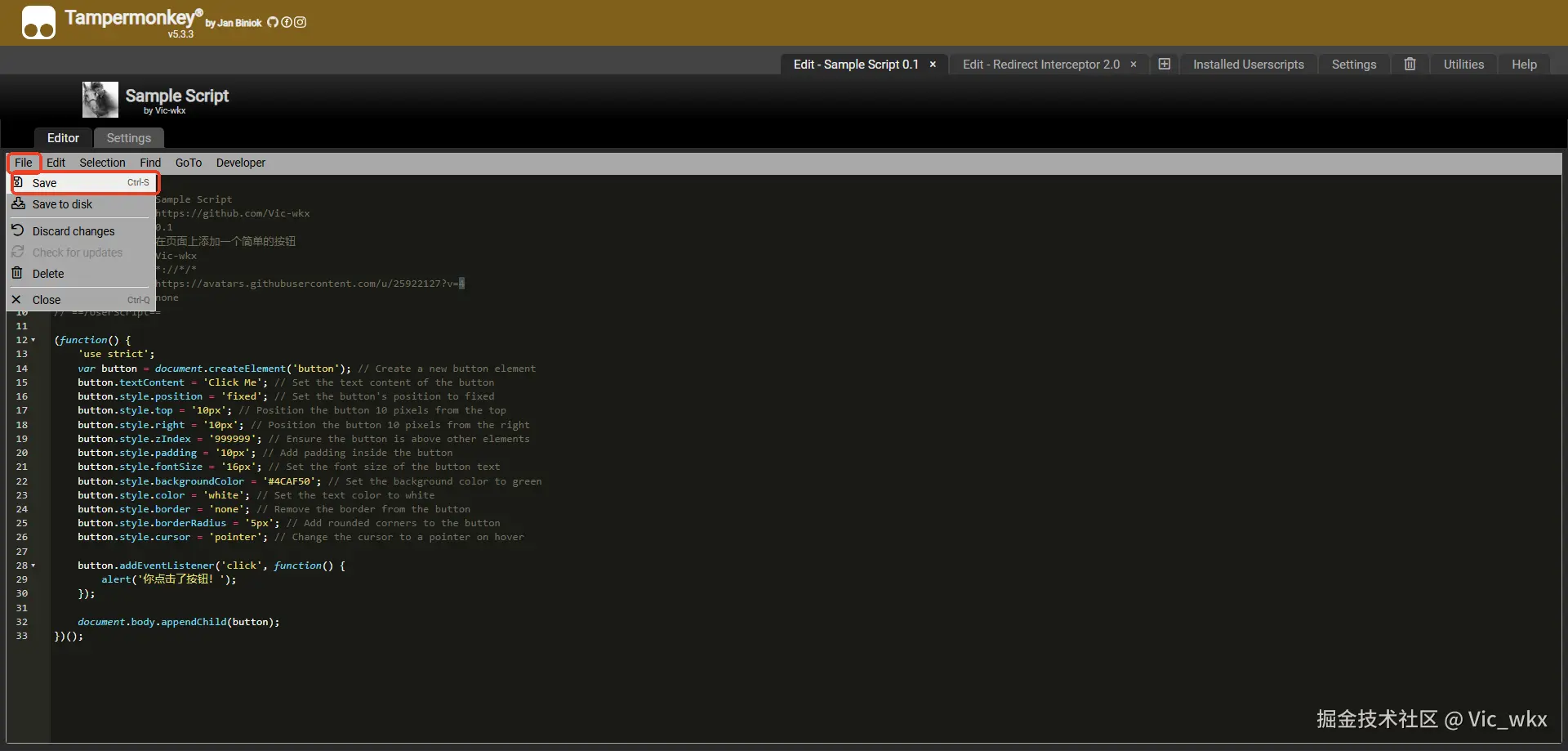
Task: Switch to the script's Settings tab
Action: point(128,137)
